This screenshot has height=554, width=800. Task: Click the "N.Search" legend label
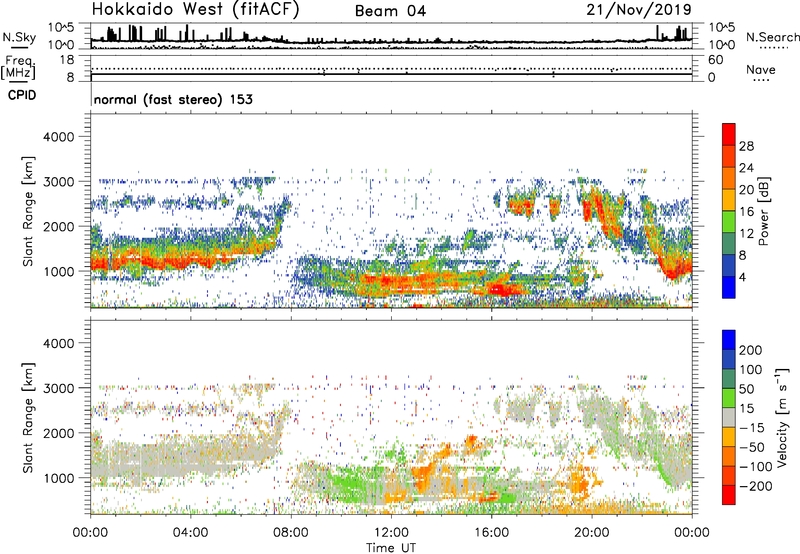coord(772,37)
